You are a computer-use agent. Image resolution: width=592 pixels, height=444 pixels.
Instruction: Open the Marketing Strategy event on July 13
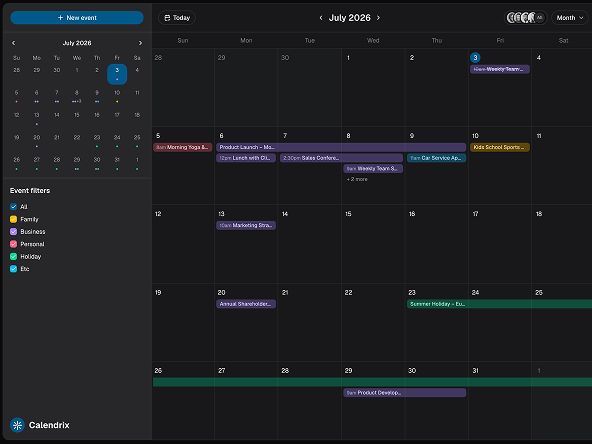(x=246, y=225)
